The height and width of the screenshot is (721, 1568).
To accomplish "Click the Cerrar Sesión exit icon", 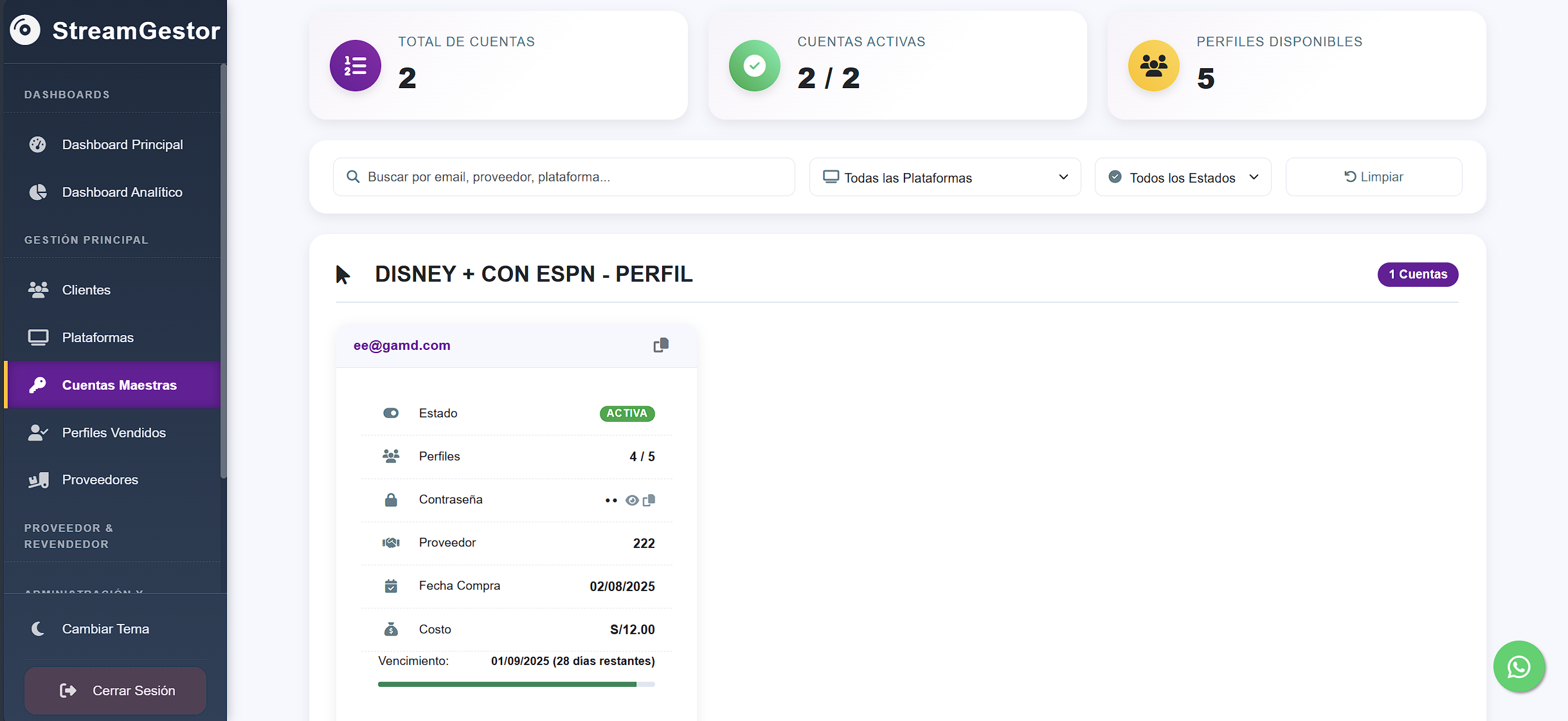I will point(68,691).
